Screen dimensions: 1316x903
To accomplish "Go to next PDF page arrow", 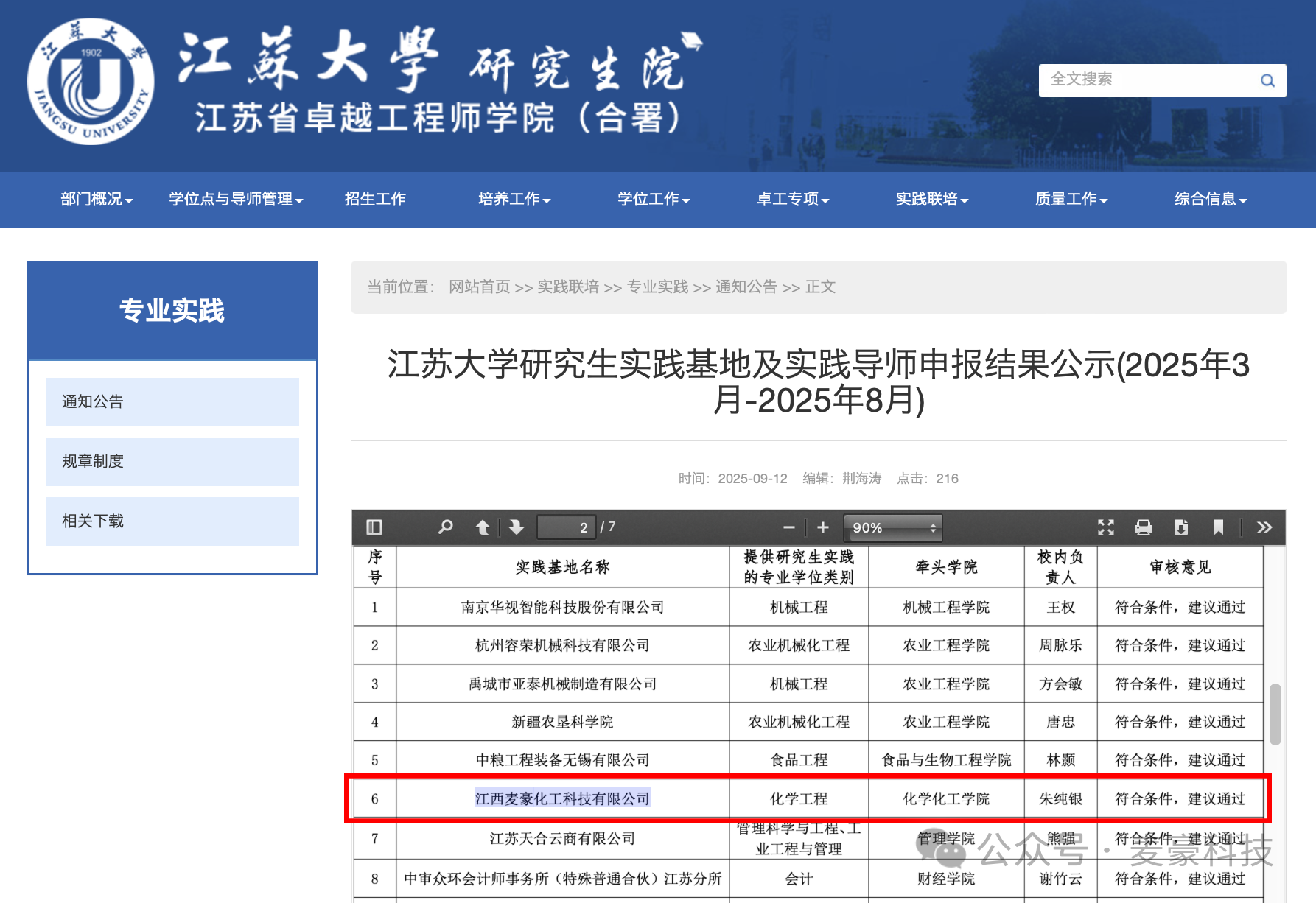I will (517, 527).
